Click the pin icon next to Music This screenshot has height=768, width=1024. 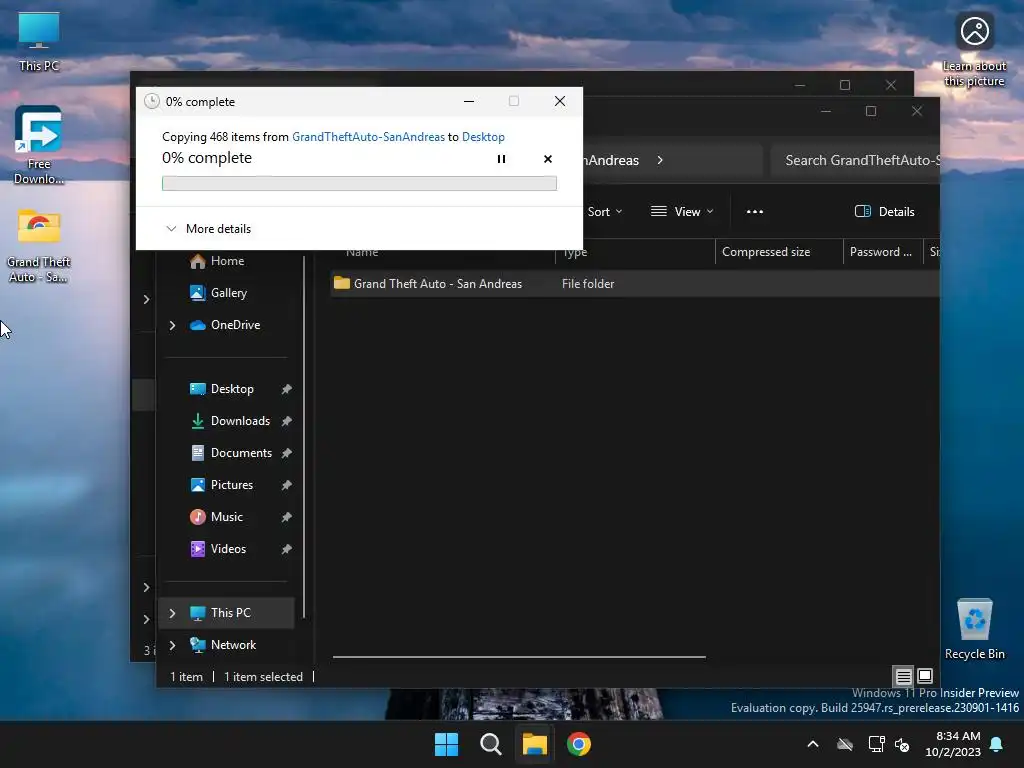[x=286, y=517]
